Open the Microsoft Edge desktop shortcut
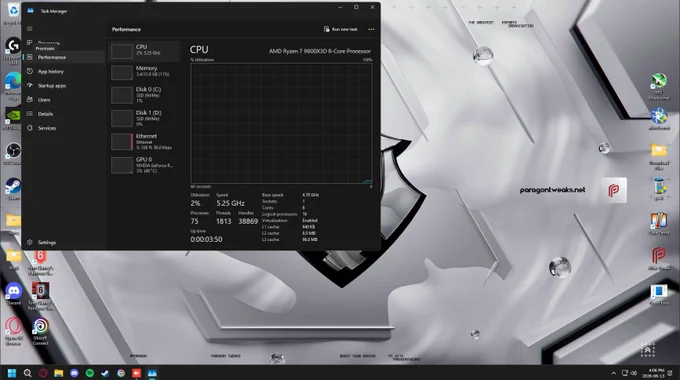Viewport: 680px width, 380px height. [x=12, y=86]
